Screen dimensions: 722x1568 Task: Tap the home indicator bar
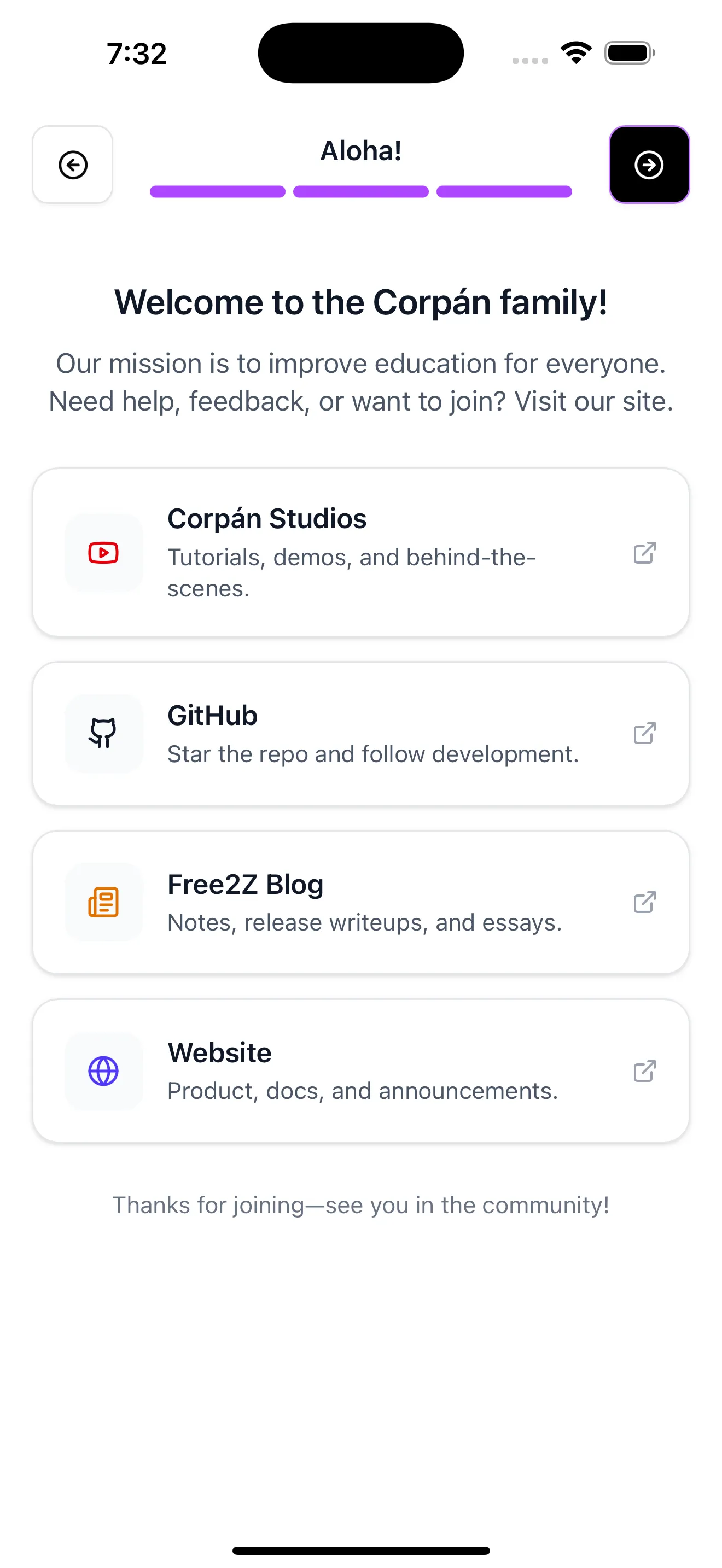(361, 1551)
